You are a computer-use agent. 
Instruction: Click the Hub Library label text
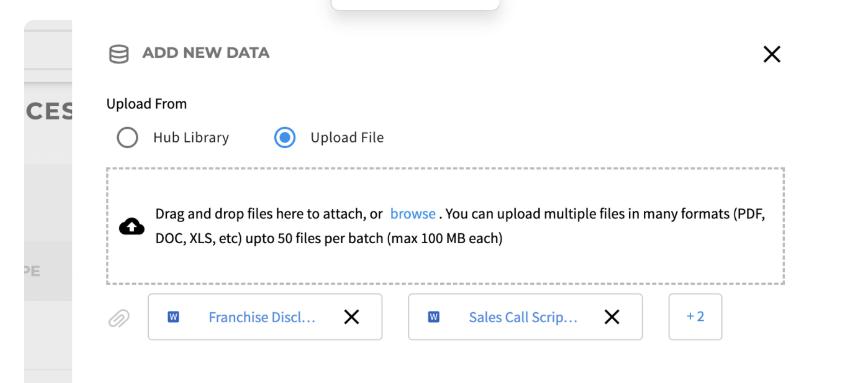coord(191,138)
